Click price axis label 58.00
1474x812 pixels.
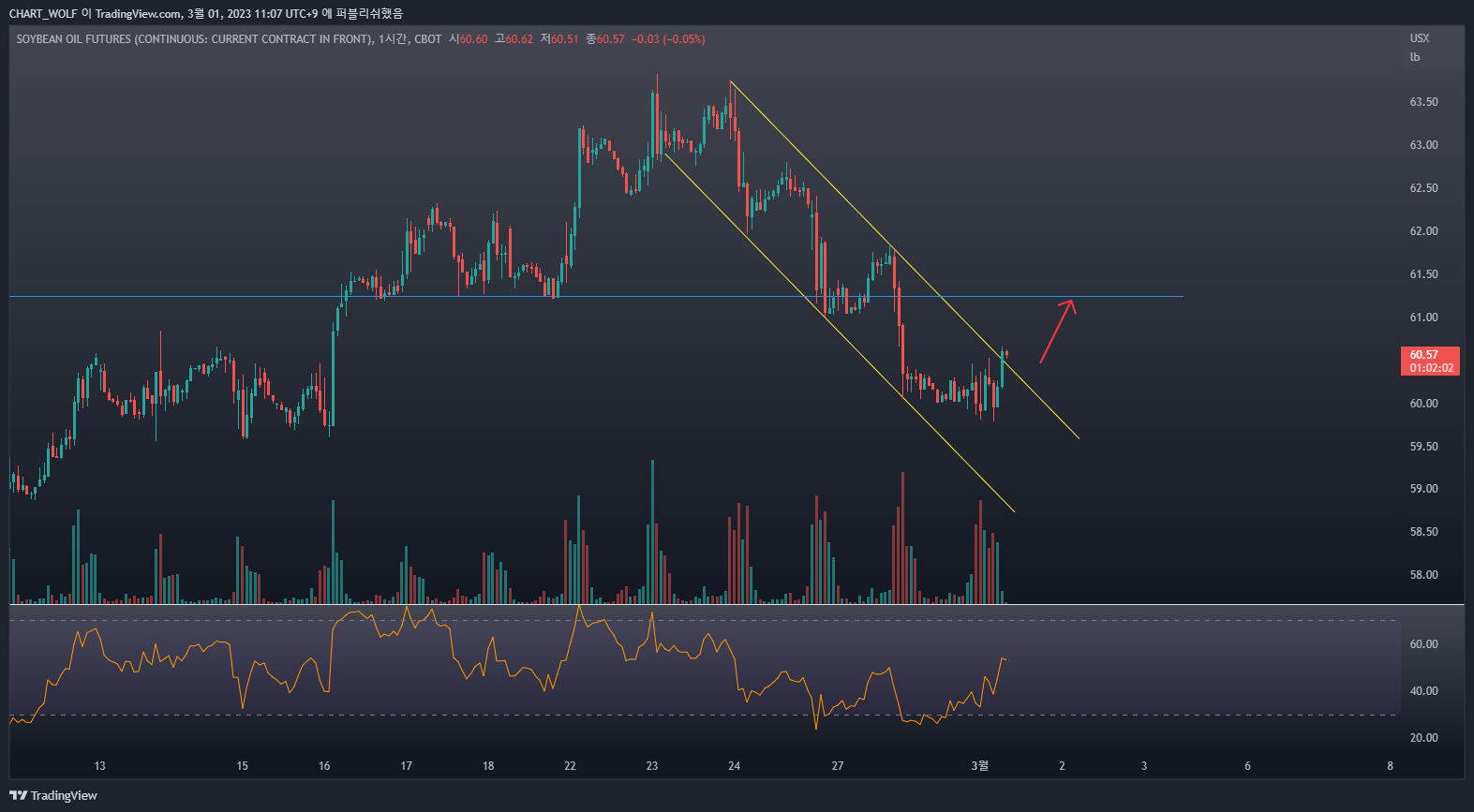1423,575
